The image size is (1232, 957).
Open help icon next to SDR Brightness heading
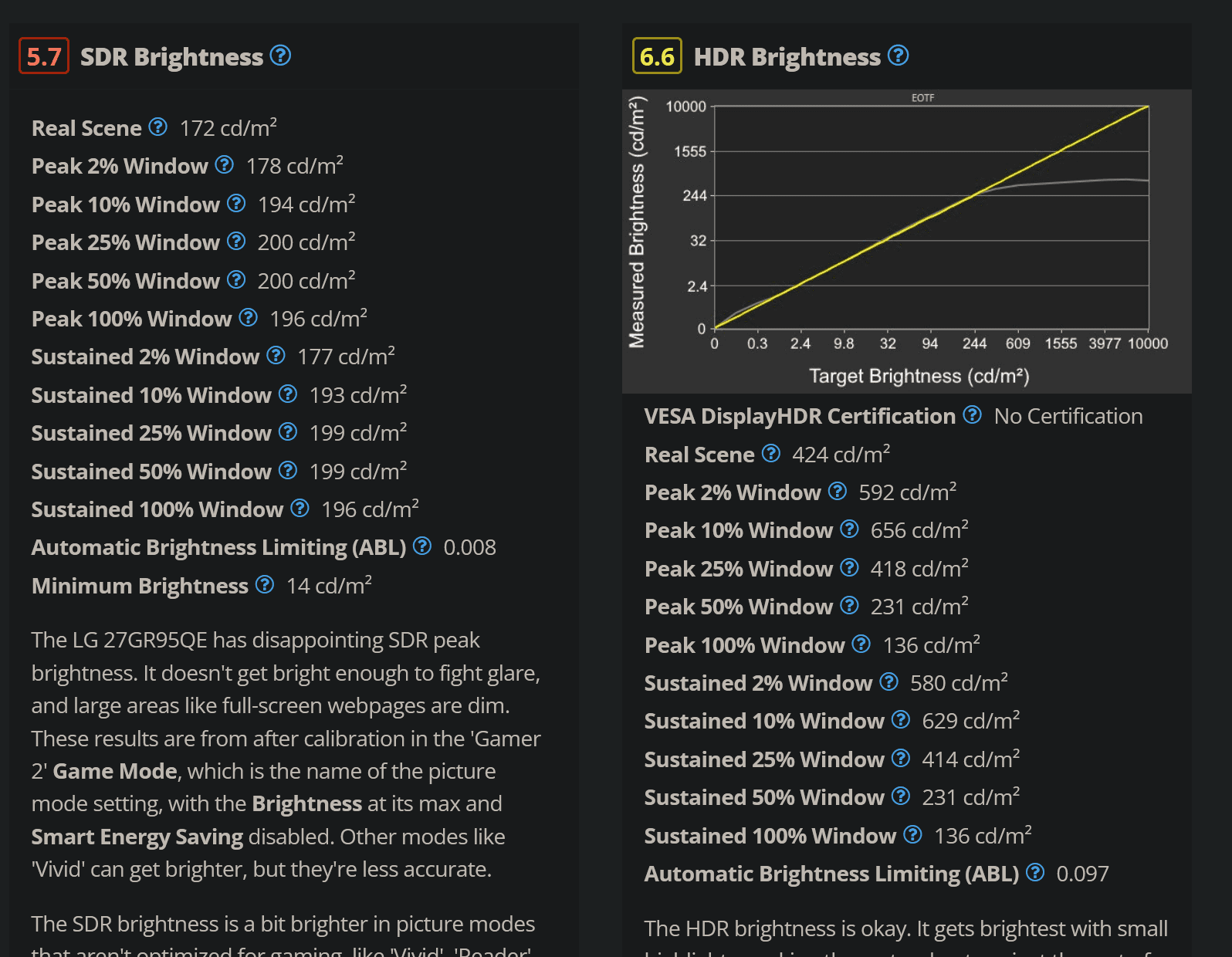[280, 56]
